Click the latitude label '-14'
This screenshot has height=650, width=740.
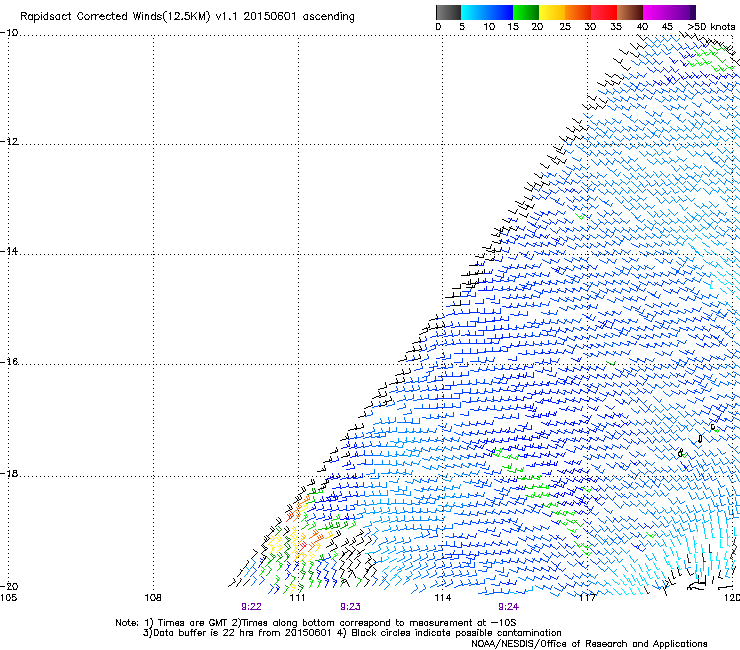(9, 251)
